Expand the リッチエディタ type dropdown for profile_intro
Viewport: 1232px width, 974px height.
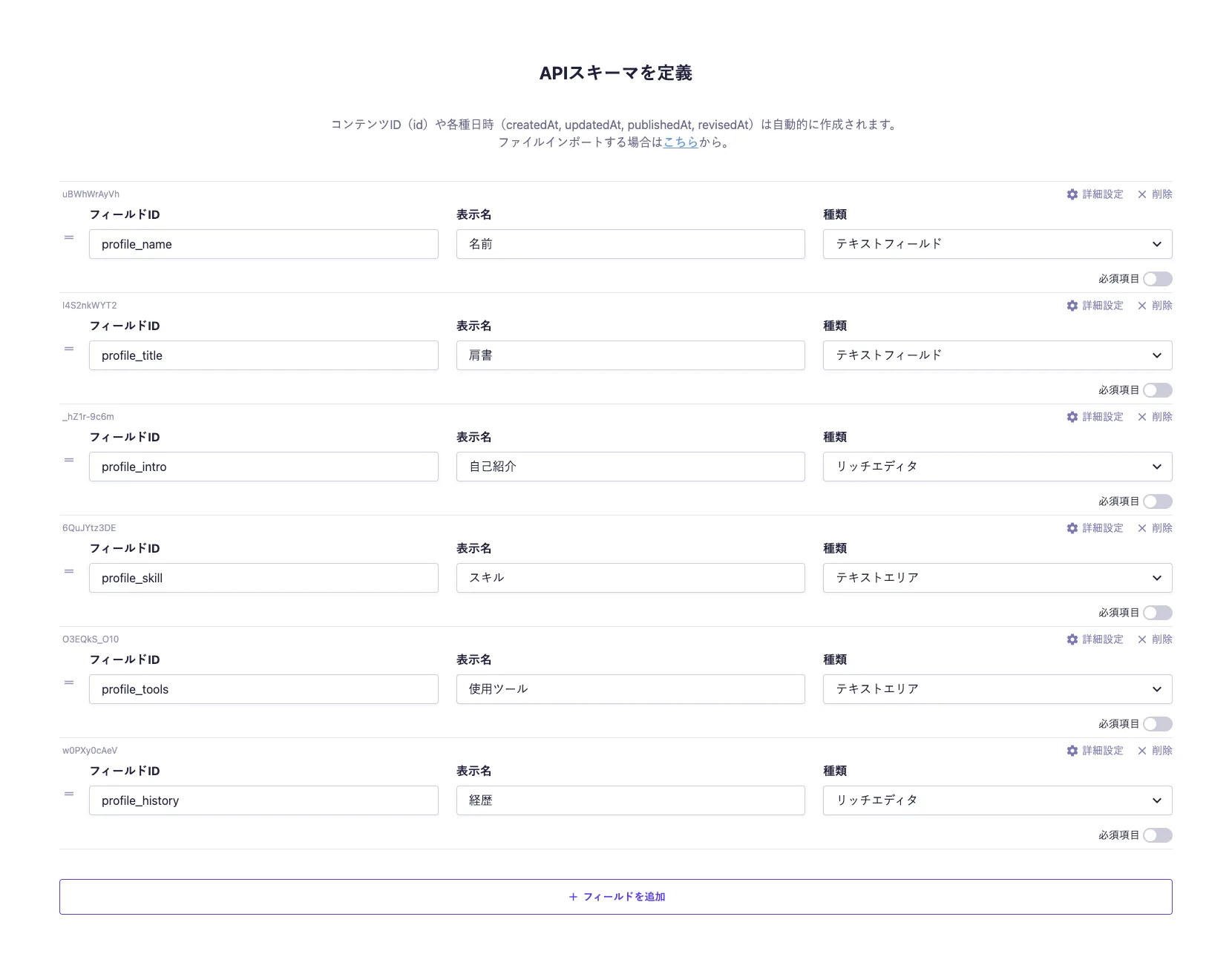tap(997, 467)
